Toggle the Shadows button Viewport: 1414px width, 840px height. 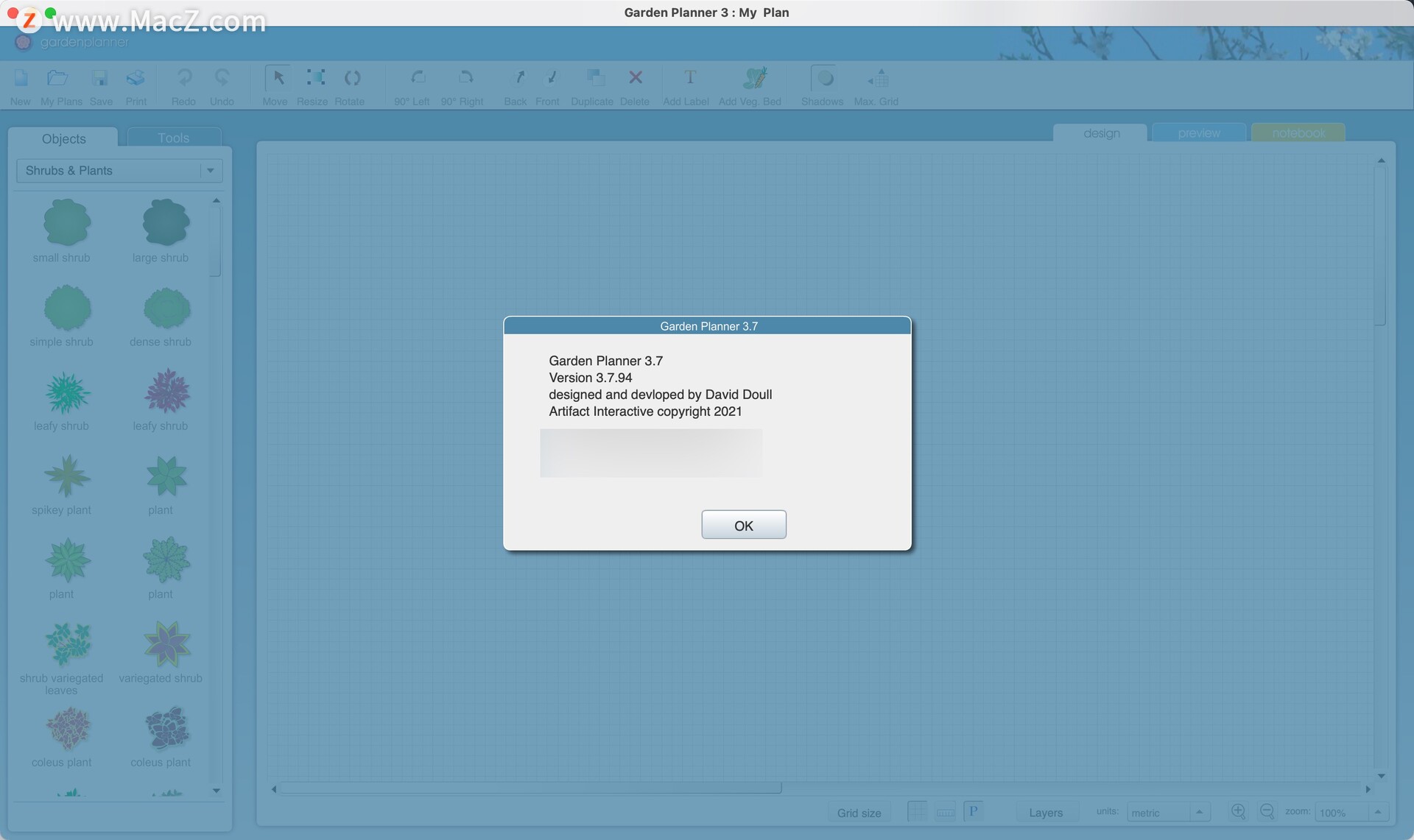824,78
